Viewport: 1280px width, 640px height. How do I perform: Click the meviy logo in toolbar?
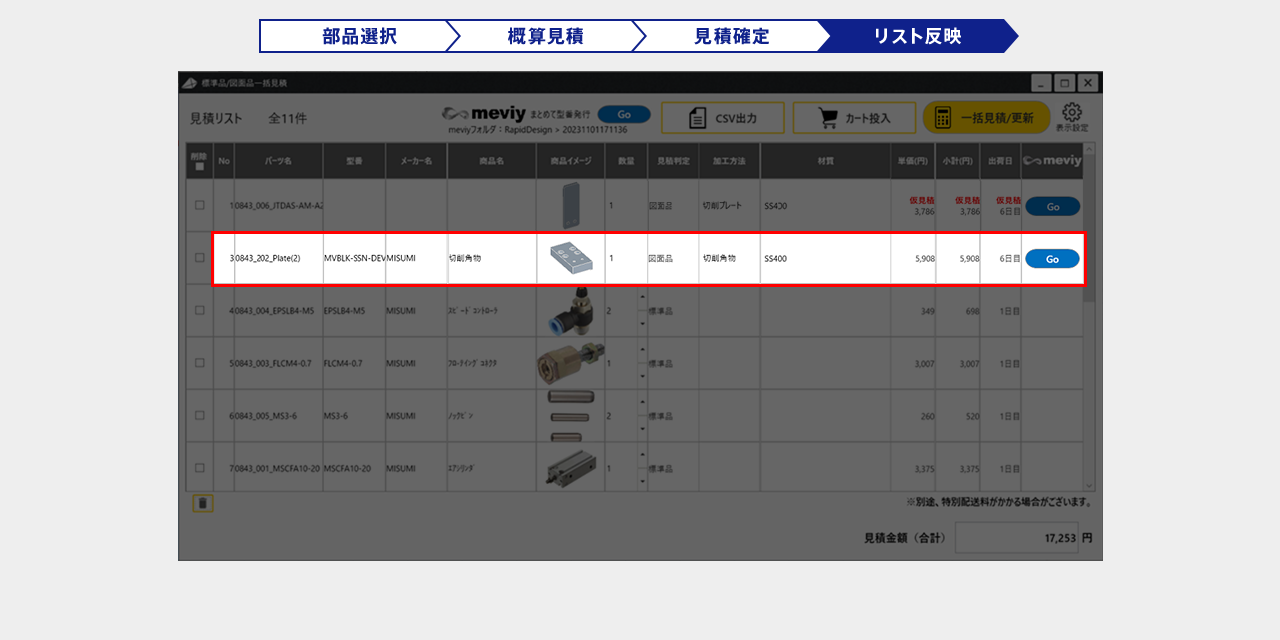(x=484, y=115)
